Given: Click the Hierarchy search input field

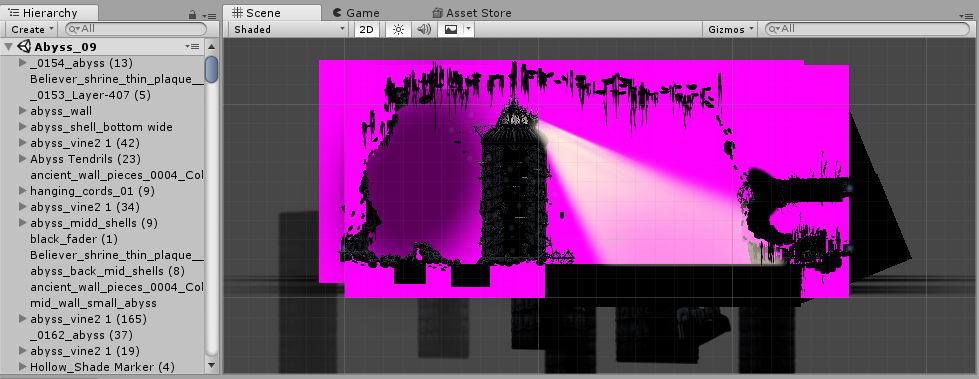Looking at the screenshot, I should click(135, 29).
